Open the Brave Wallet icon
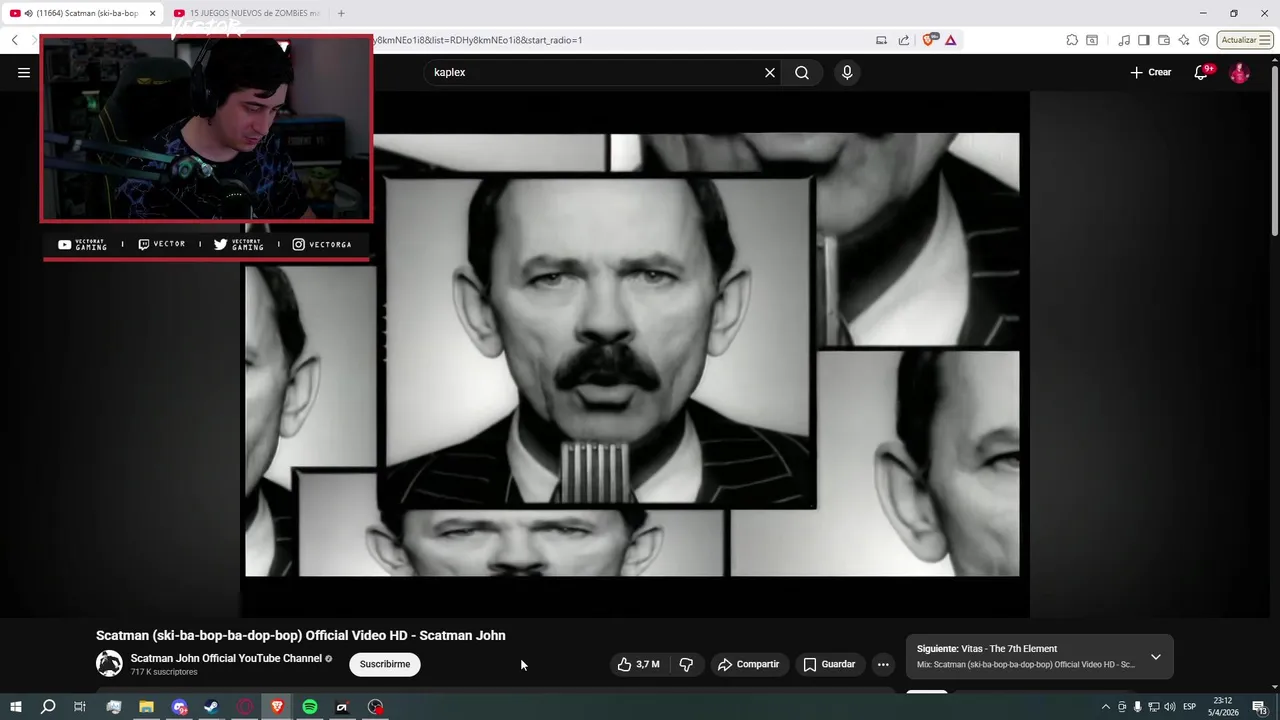 pos(1164,40)
